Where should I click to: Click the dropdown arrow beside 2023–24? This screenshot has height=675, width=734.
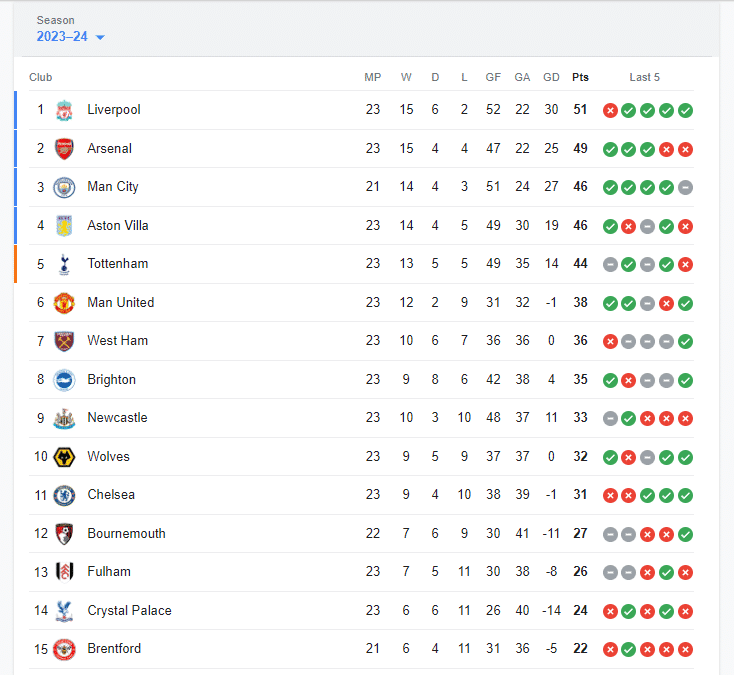pos(100,37)
